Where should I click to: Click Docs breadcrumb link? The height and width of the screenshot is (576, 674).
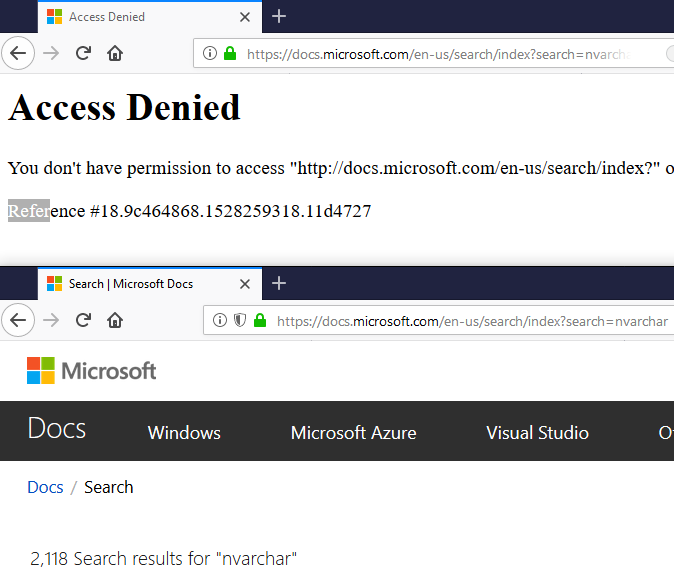tap(45, 487)
